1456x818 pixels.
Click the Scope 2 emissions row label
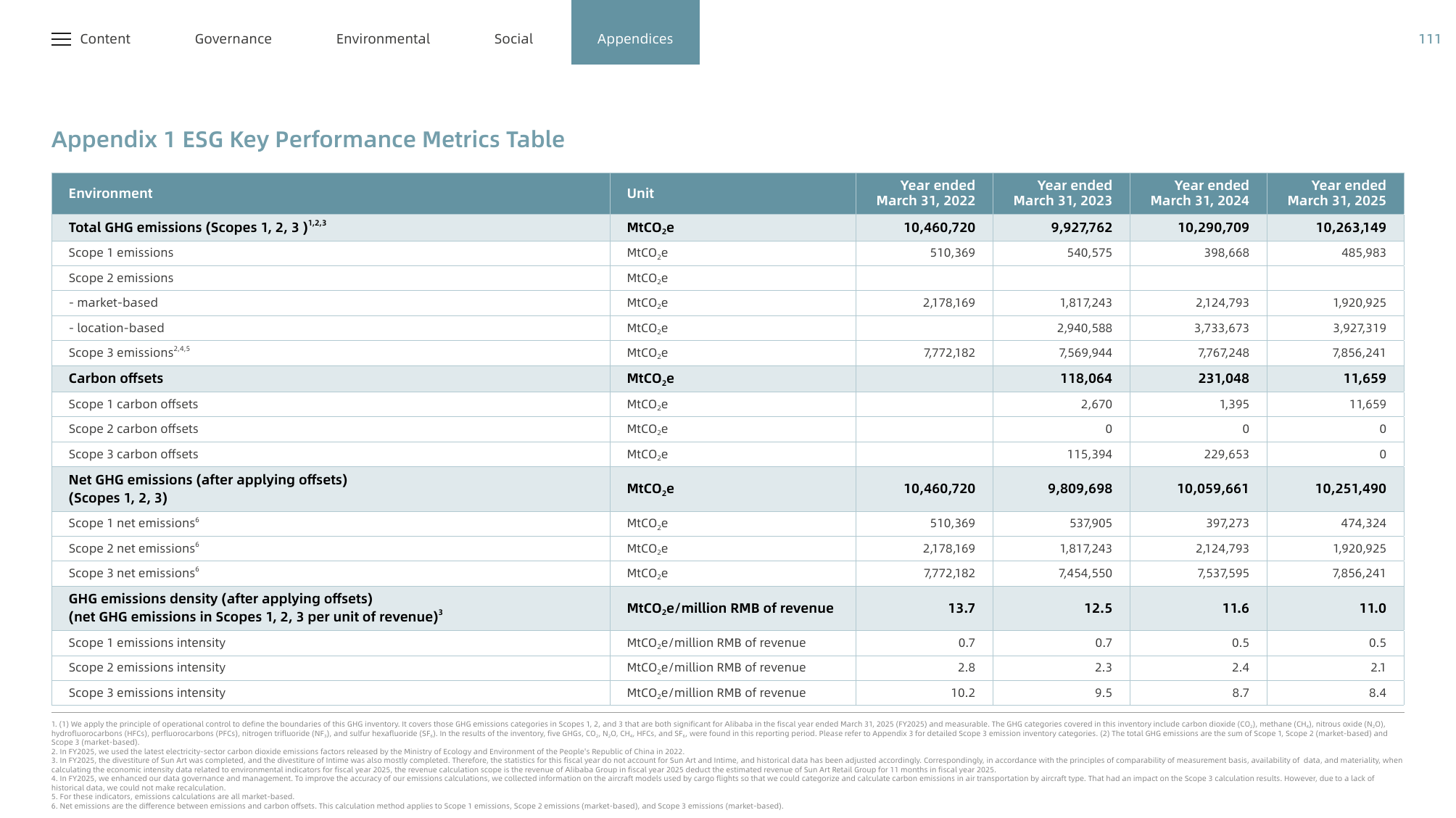tap(121, 278)
